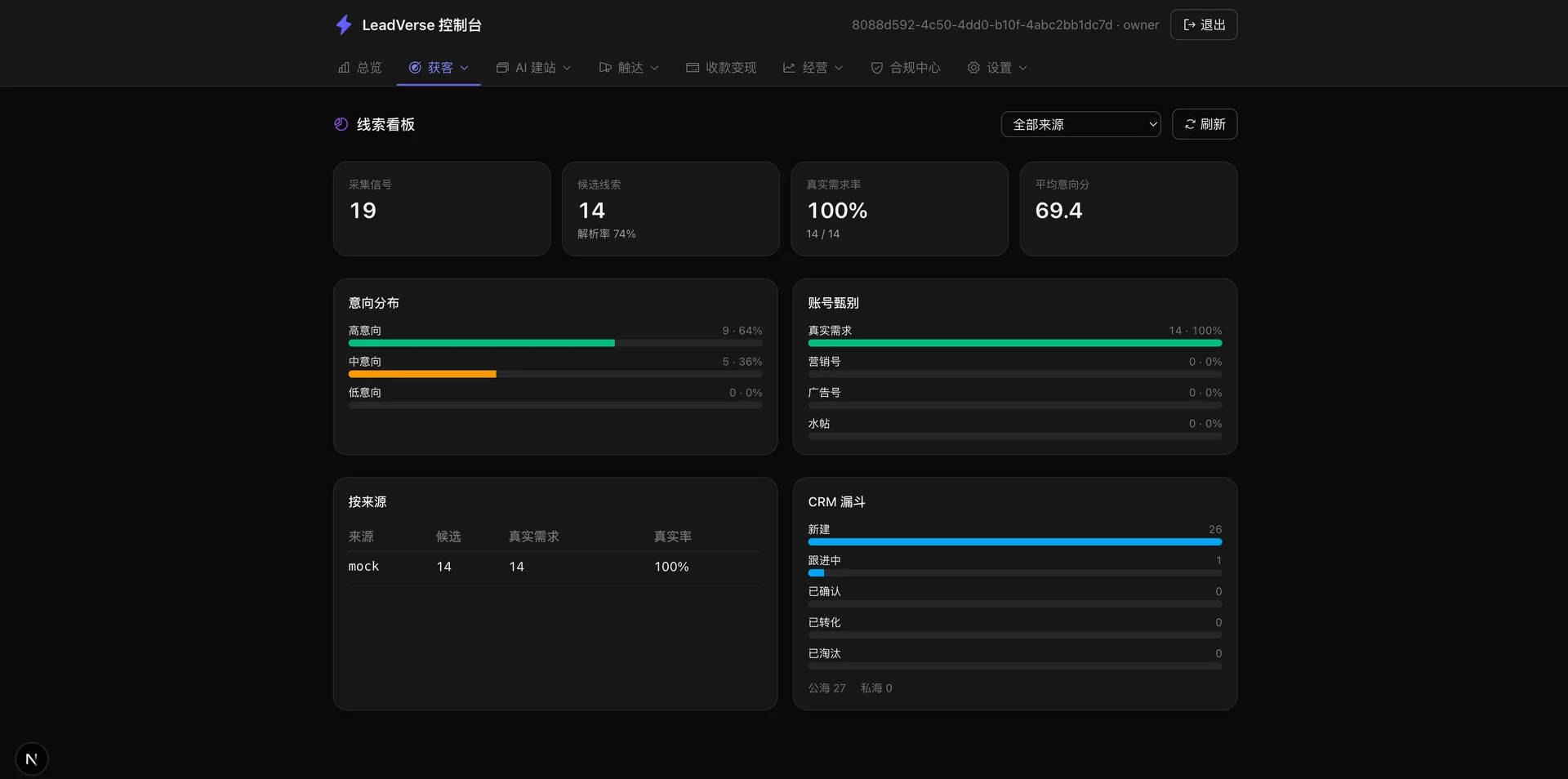Click the 真实需求率 100% card

point(900,208)
